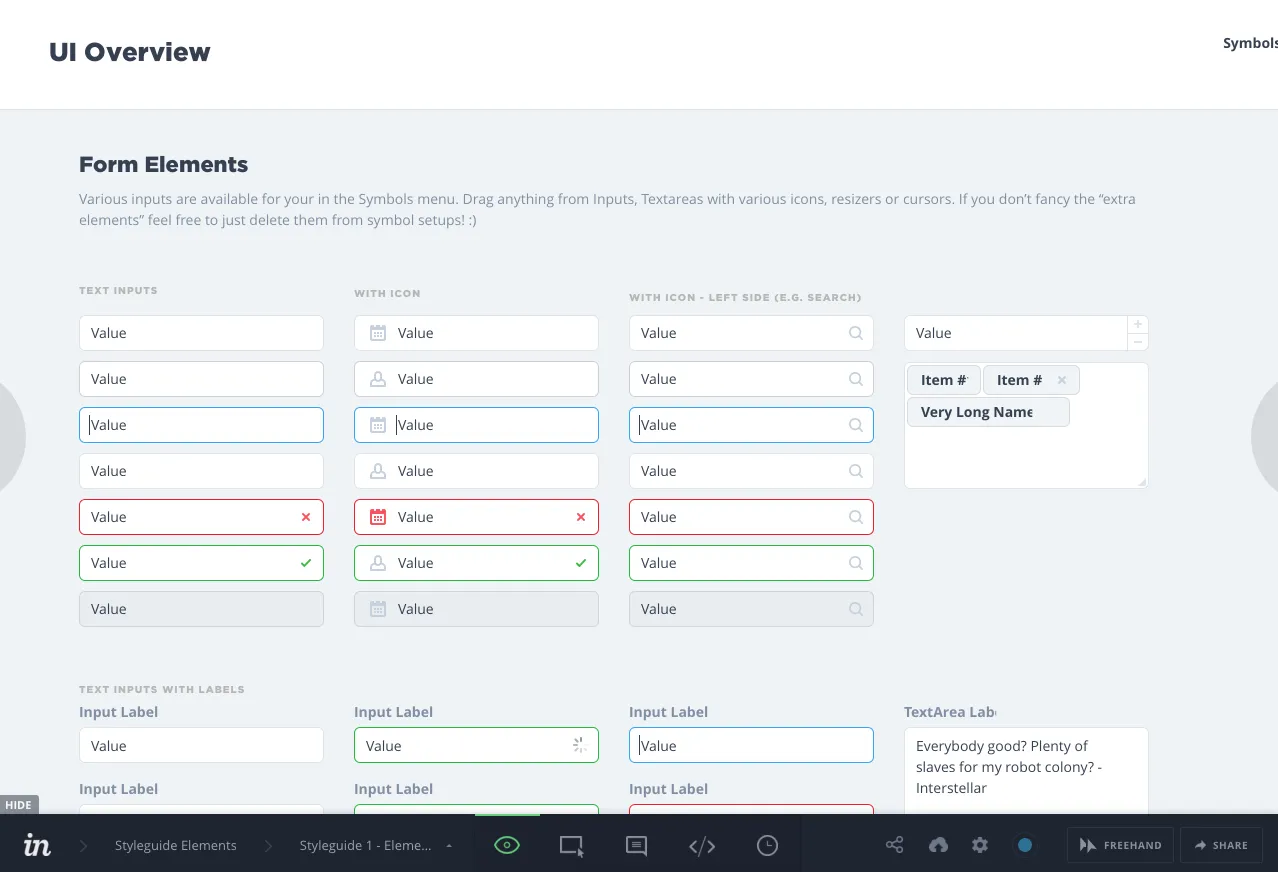Select the preview (eye) mode icon
This screenshot has height=872, width=1278.
click(506, 844)
